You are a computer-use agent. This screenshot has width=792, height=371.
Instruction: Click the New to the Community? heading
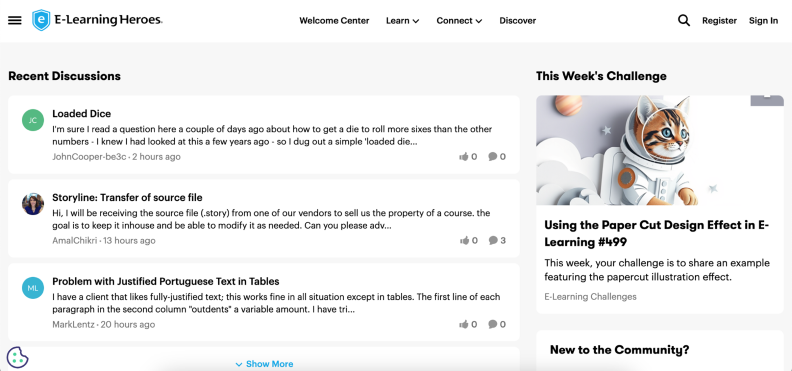(x=619, y=350)
